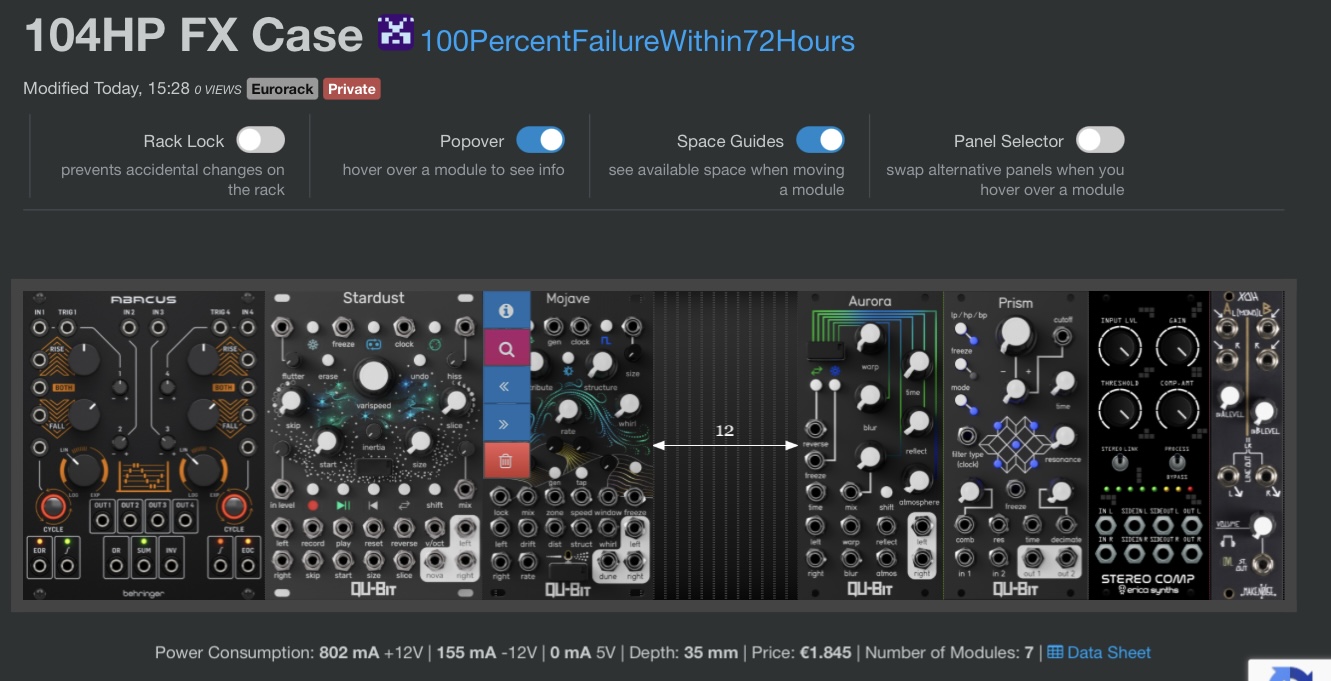Screen dimensions: 1331x681
Task: Click the Aurora blur knob
Action: 869,398
